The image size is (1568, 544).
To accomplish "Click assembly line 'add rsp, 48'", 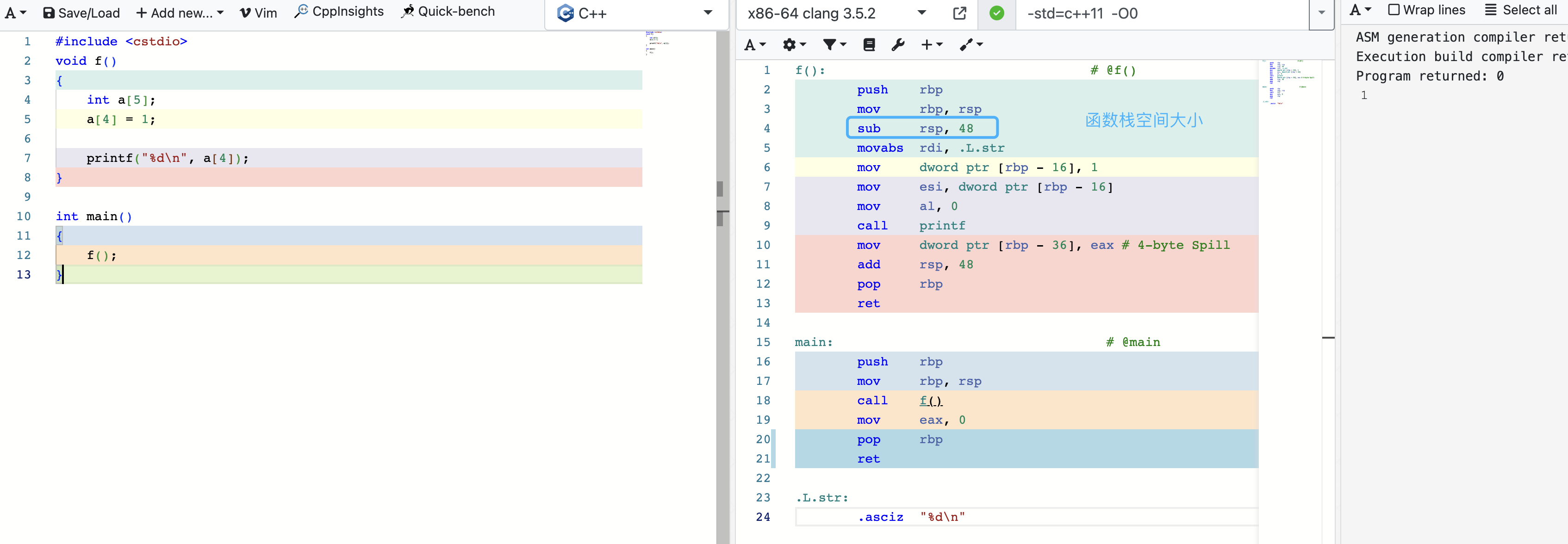I will pos(915,265).
